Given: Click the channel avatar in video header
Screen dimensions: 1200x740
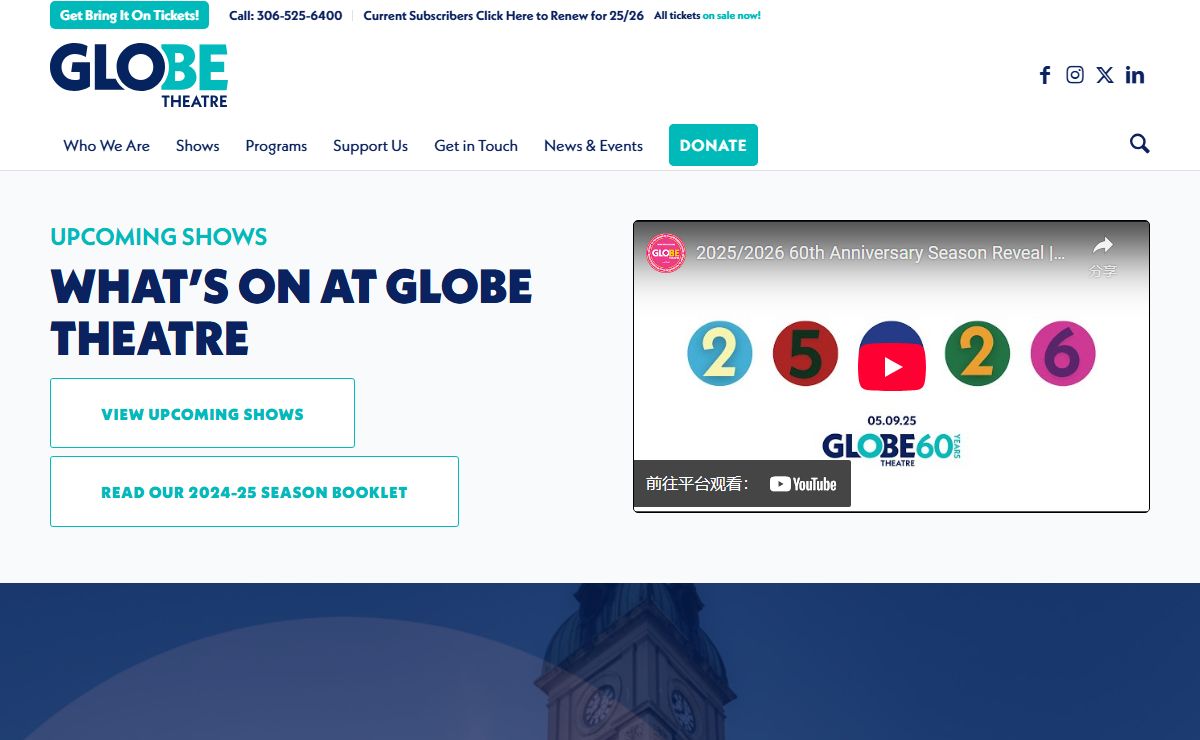Looking at the screenshot, I should click(x=666, y=253).
